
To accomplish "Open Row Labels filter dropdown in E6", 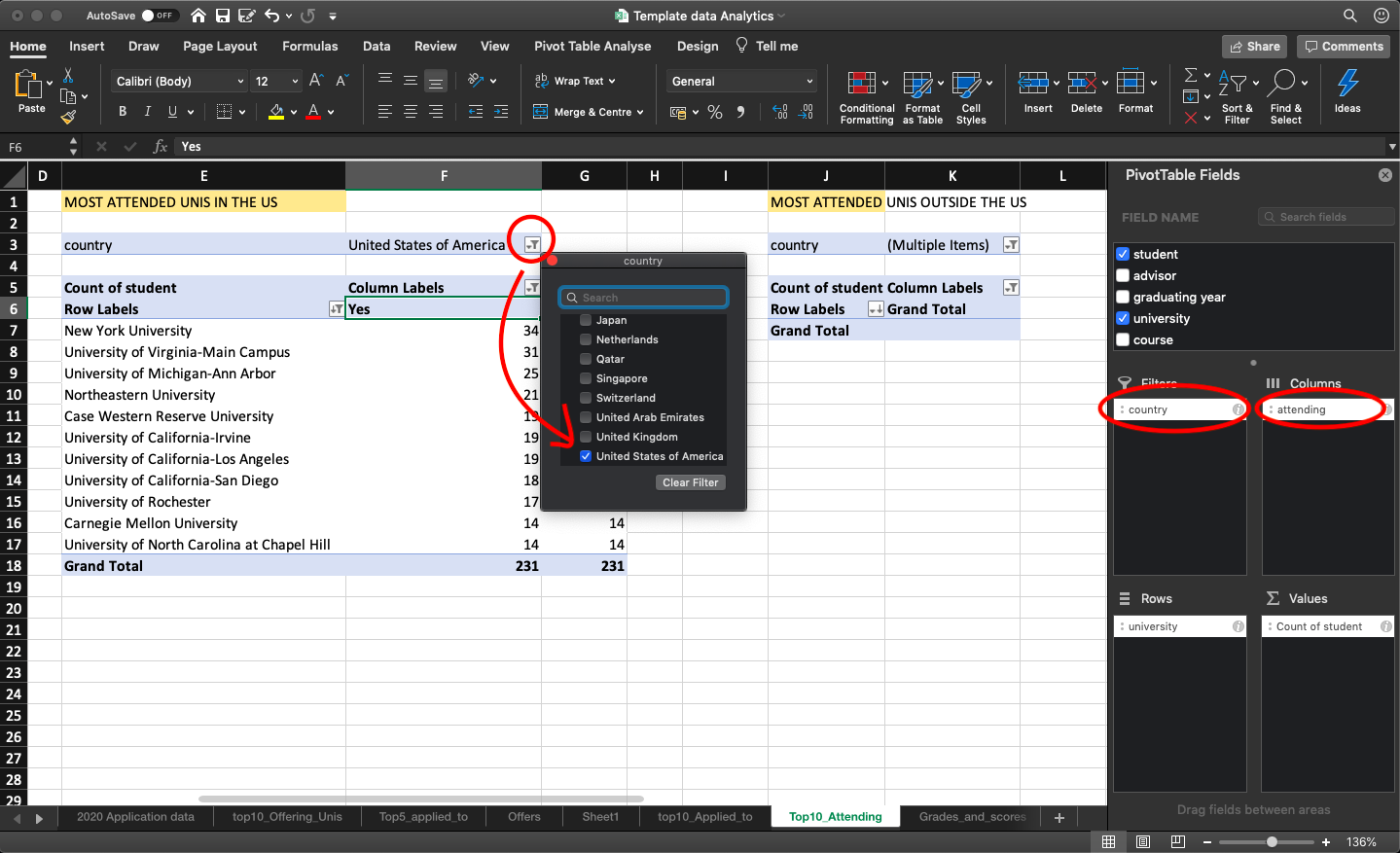I will click(x=337, y=309).
